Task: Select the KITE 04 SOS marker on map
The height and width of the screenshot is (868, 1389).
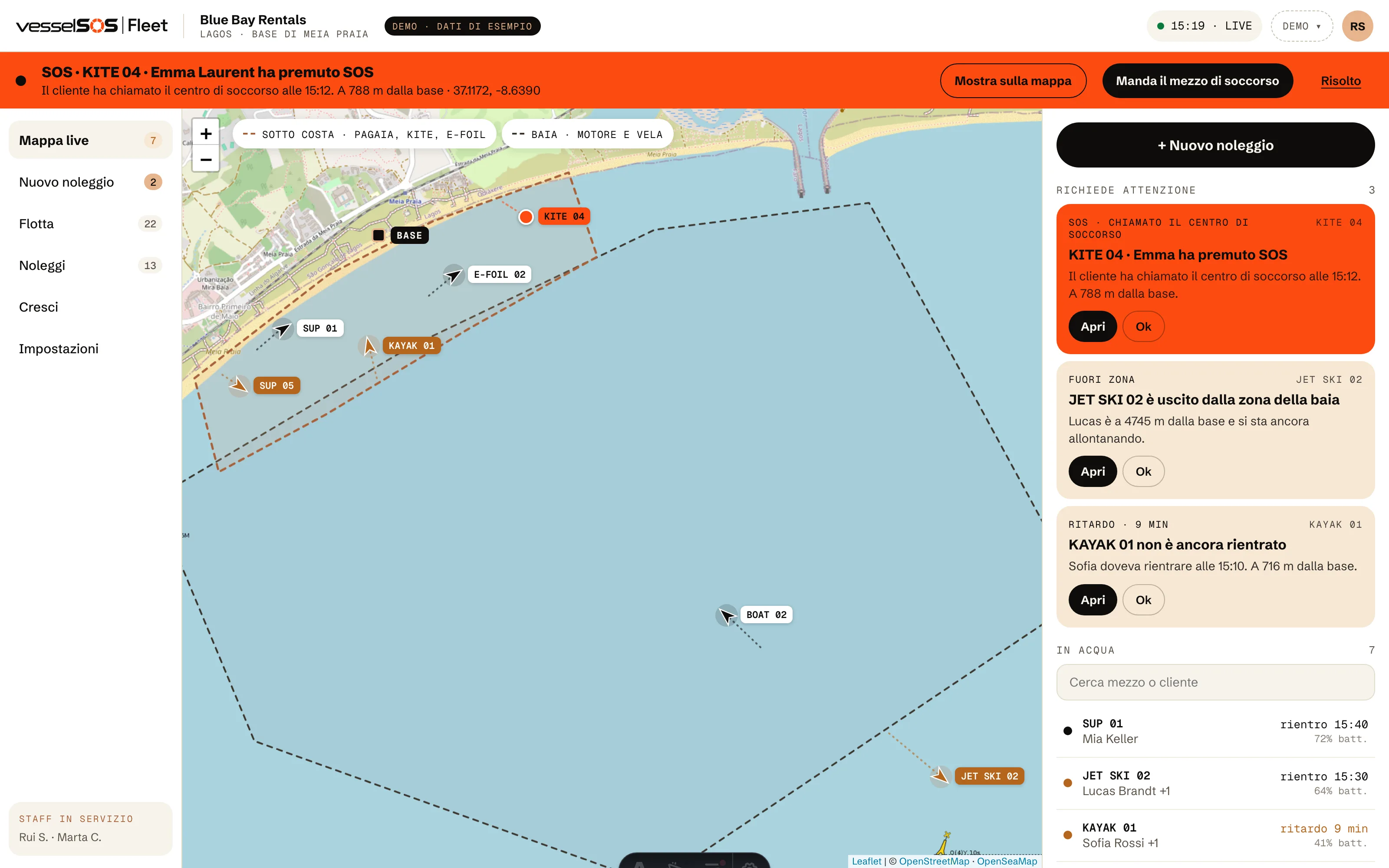Action: pyautogui.click(x=525, y=217)
